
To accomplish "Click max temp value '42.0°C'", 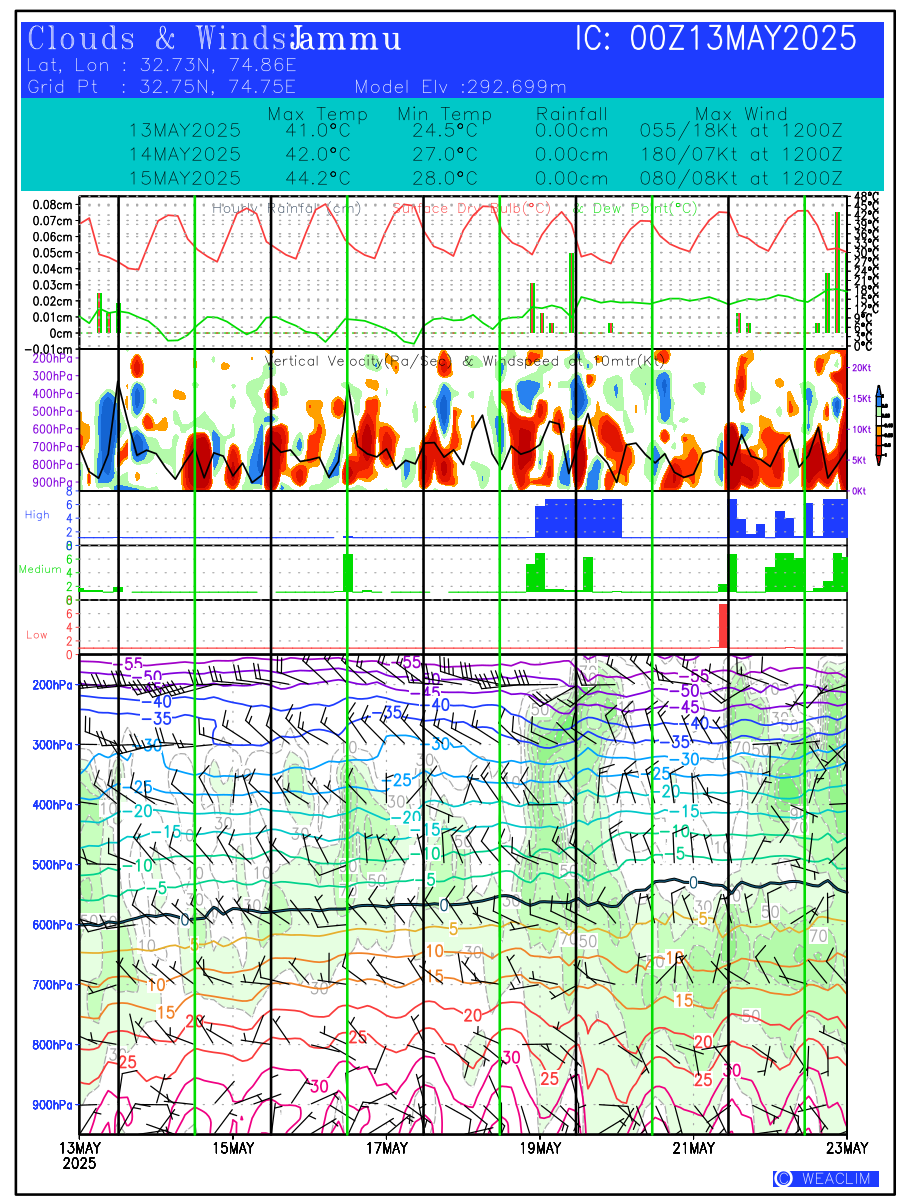I will point(316,155).
